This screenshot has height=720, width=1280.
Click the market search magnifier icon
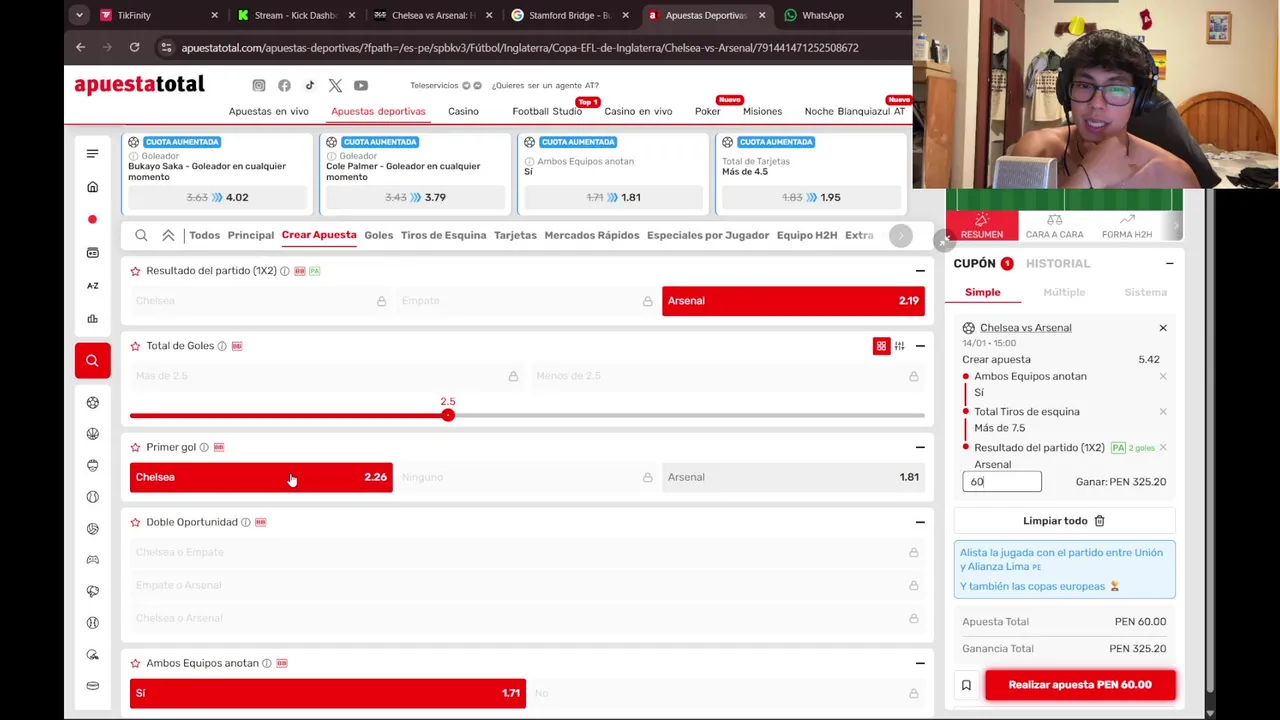(141, 235)
